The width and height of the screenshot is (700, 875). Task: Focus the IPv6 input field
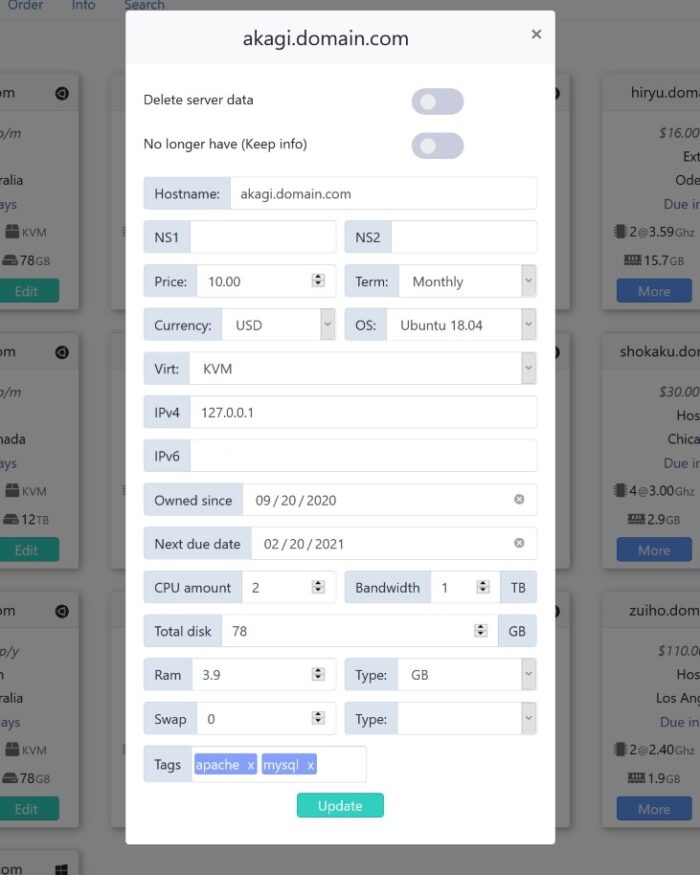pos(363,455)
